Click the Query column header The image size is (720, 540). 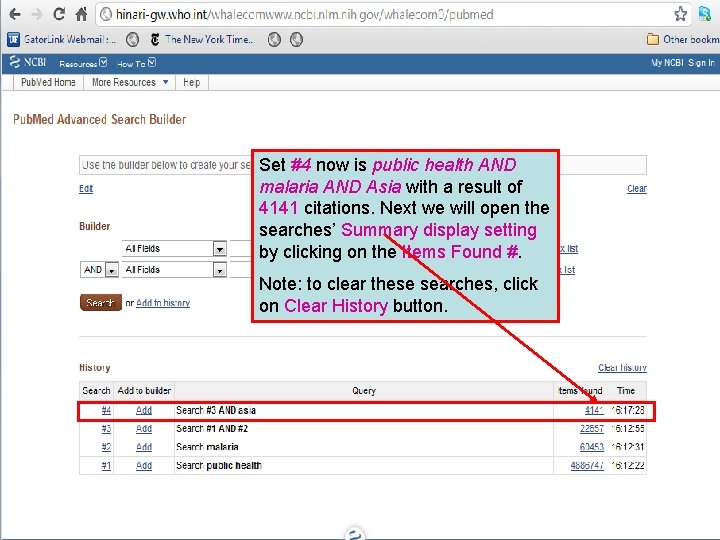364,391
